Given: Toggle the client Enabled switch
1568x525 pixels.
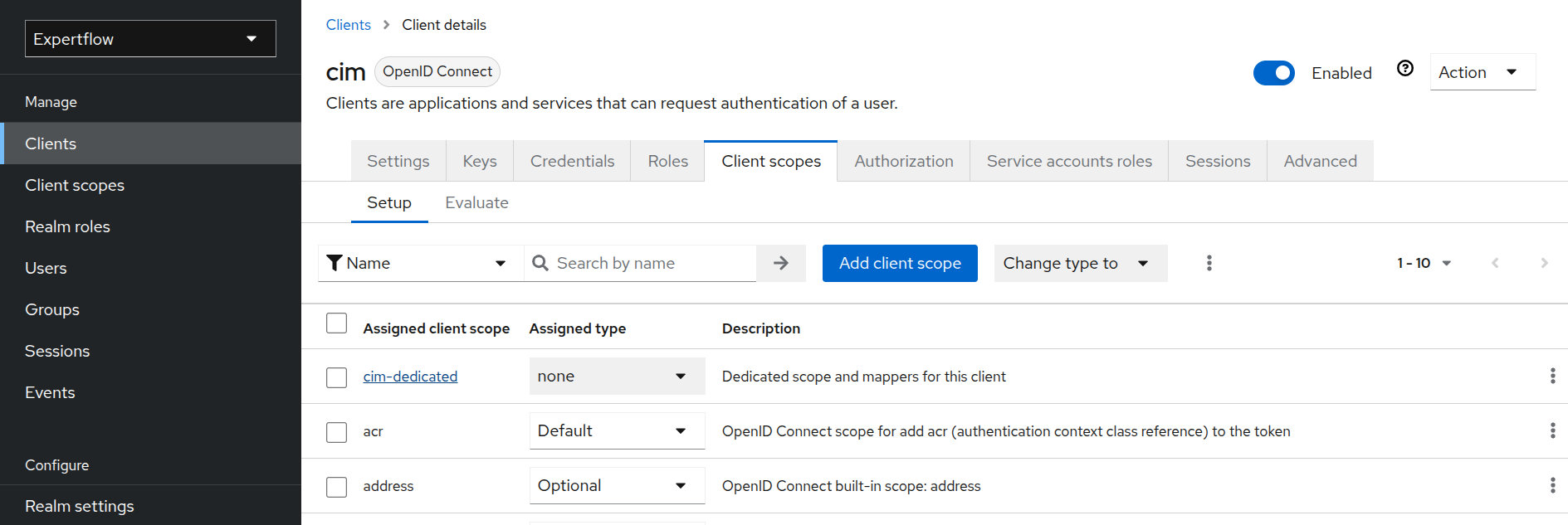Looking at the screenshot, I should tap(1273, 73).
